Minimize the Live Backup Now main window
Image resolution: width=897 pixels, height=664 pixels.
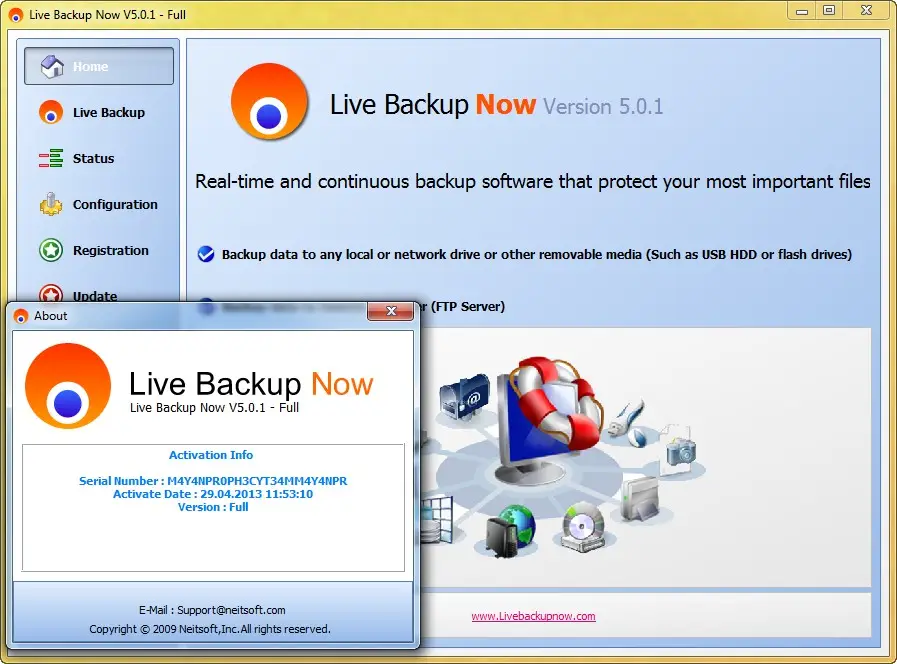tap(802, 11)
